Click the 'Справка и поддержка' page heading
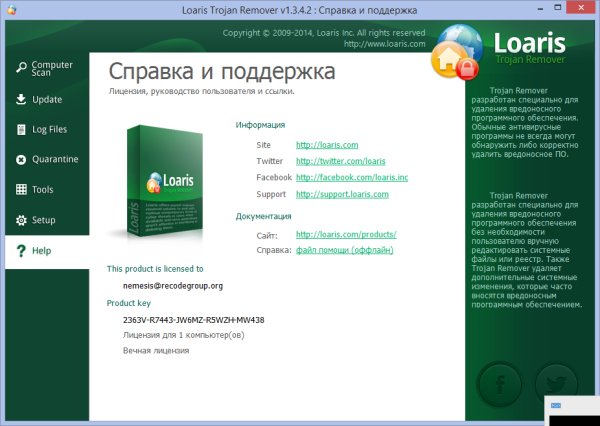The width and height of the screenshot is (600, 426). [x=222, y=72]
